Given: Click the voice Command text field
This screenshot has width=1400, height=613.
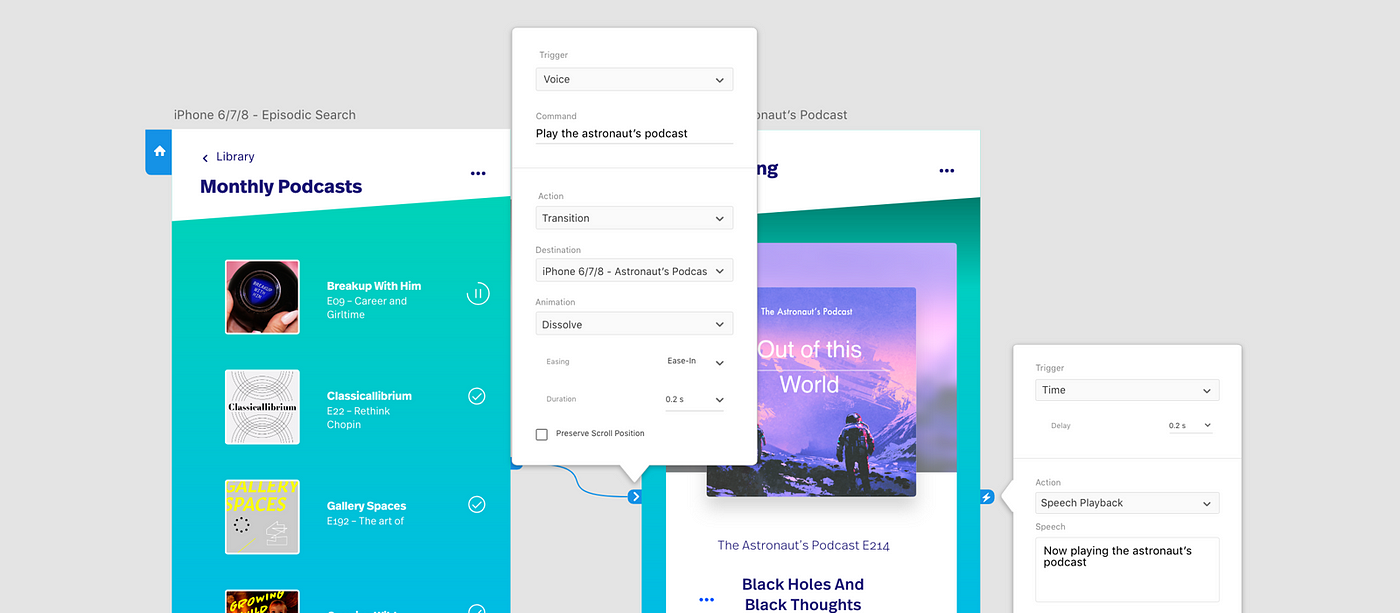Looking at the screenshot, I should tap(634, 133).
